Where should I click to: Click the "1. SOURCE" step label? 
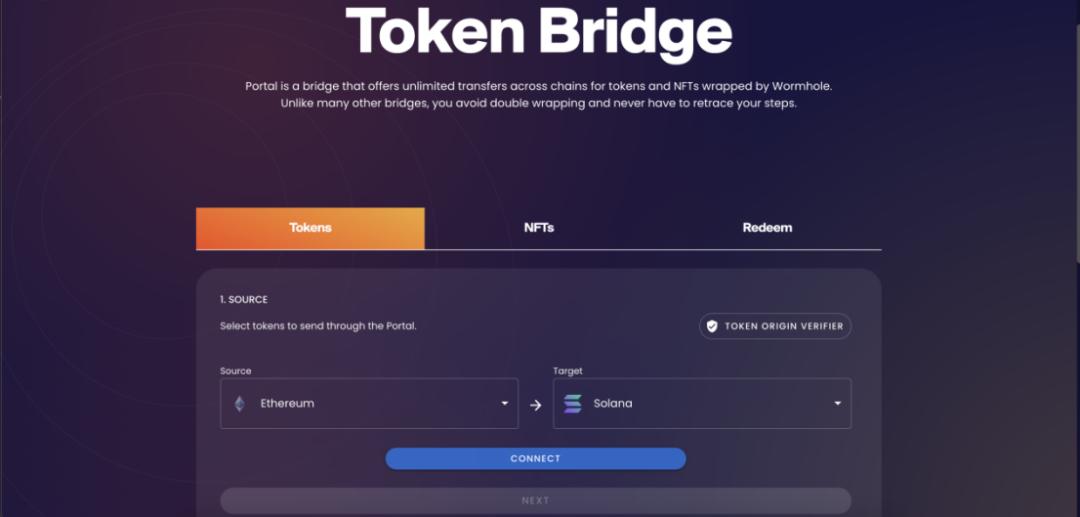click(244, 299)
